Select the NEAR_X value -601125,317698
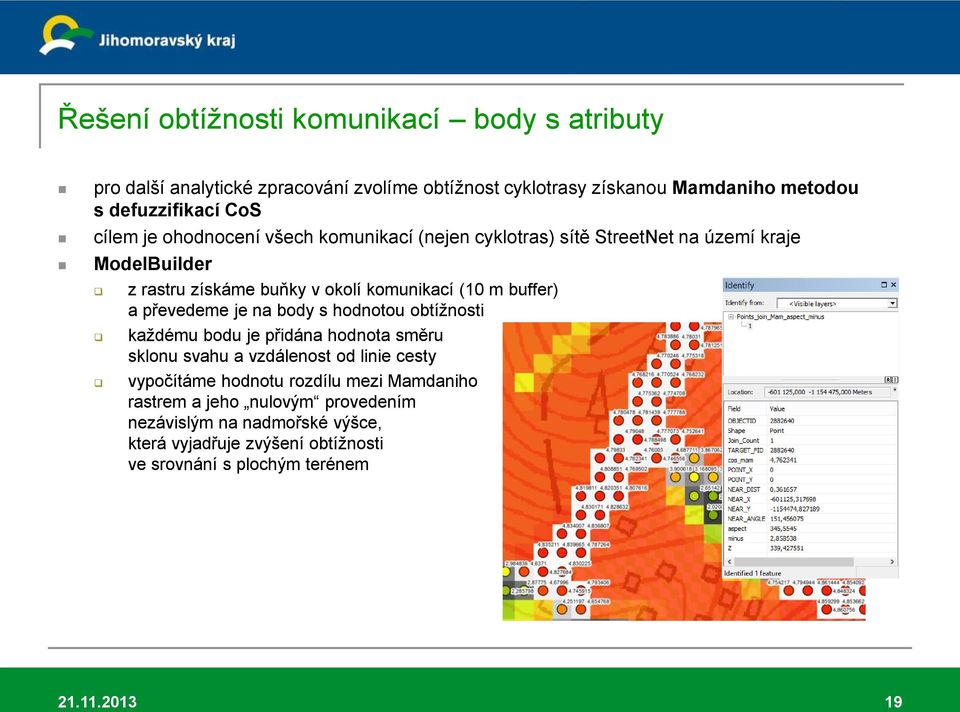This screenshot has height=712, width=960. (x=793, y=499)
